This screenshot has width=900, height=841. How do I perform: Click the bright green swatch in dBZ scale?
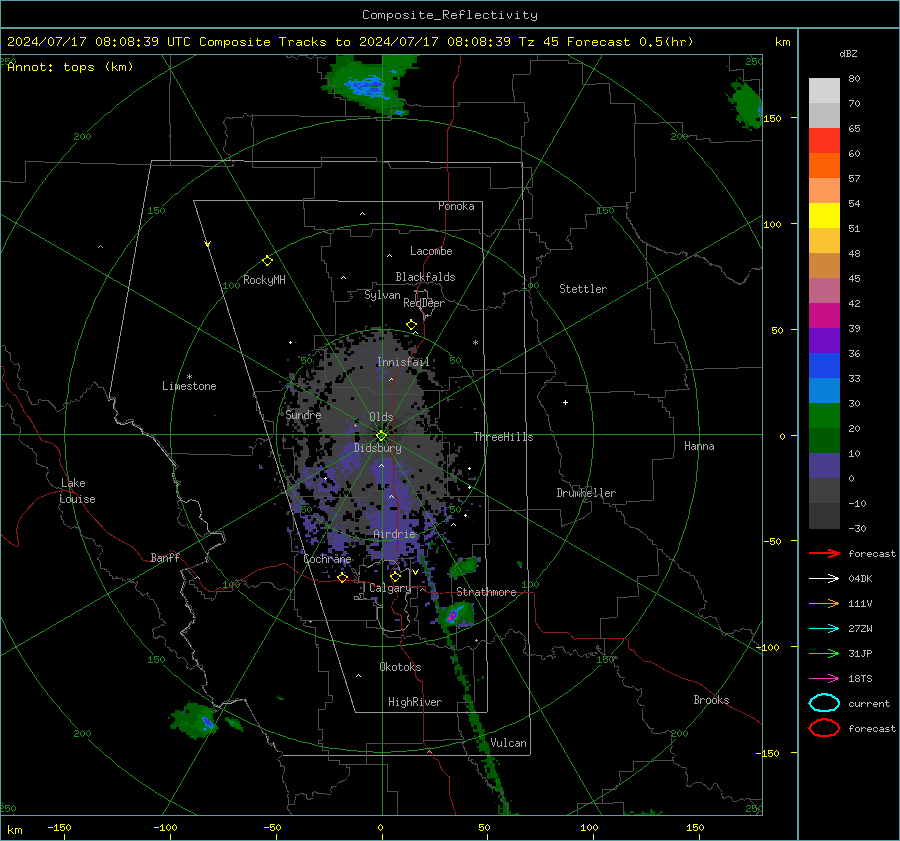(x=824, y=415)
